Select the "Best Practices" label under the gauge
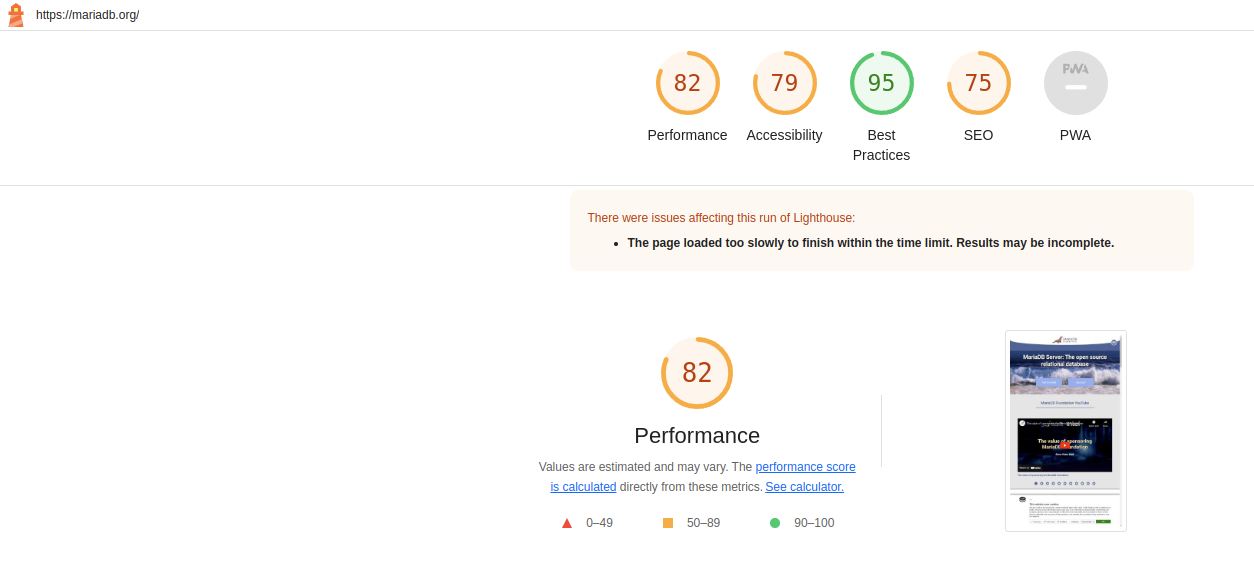This screenshot has width=1254, height=569. (881, 145)
